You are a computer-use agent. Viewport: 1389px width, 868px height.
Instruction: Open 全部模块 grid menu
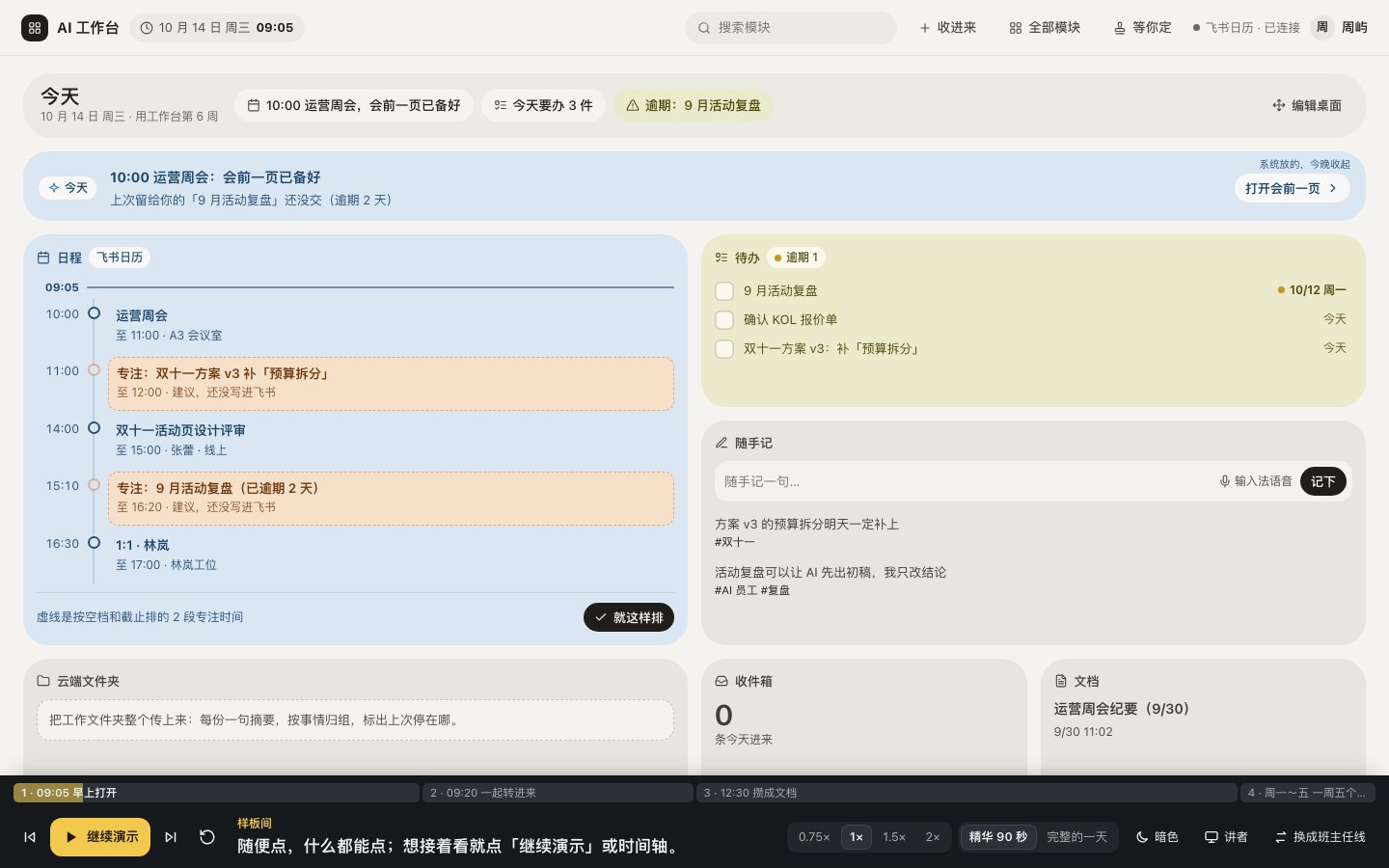point(1045,28)
